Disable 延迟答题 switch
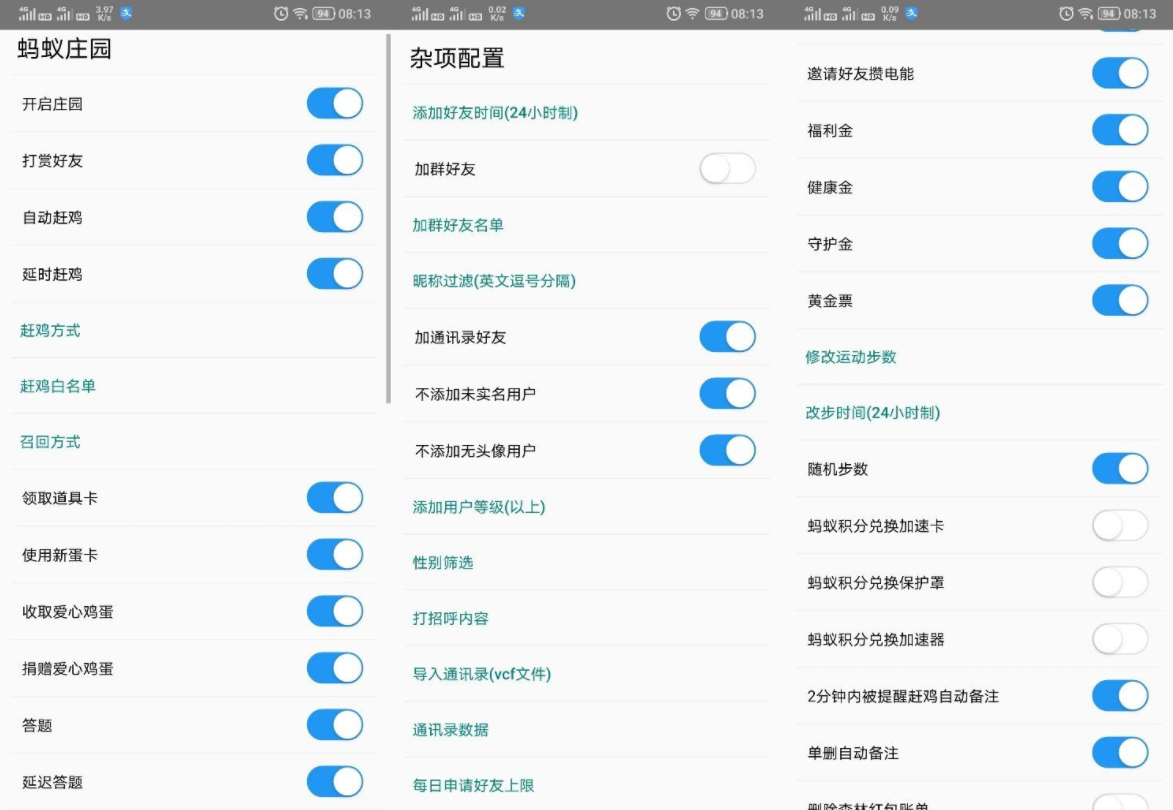This screenshot has height=810, width=1173. (335, 782)
